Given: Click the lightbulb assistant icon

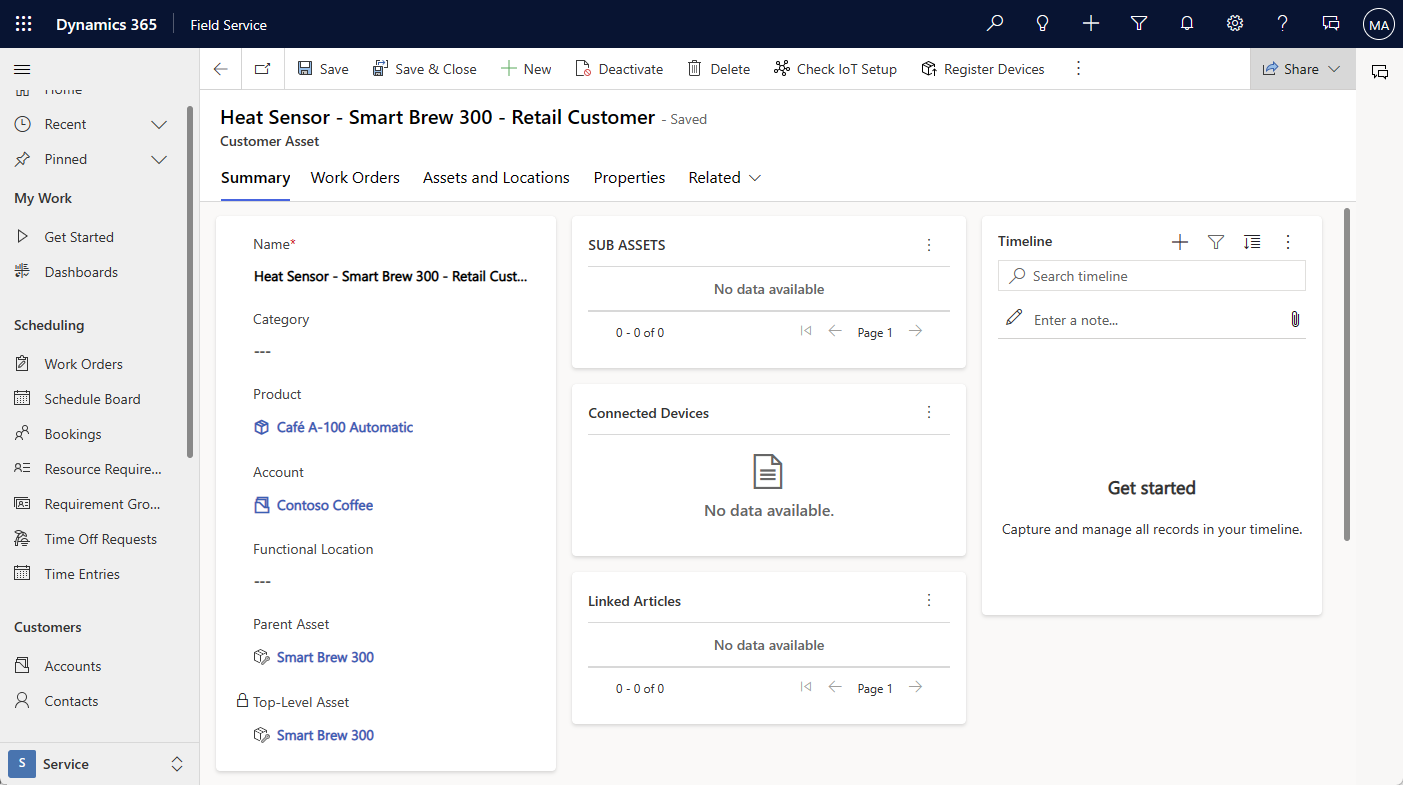Looking at the screenshot, I should tap(1043, 24).
